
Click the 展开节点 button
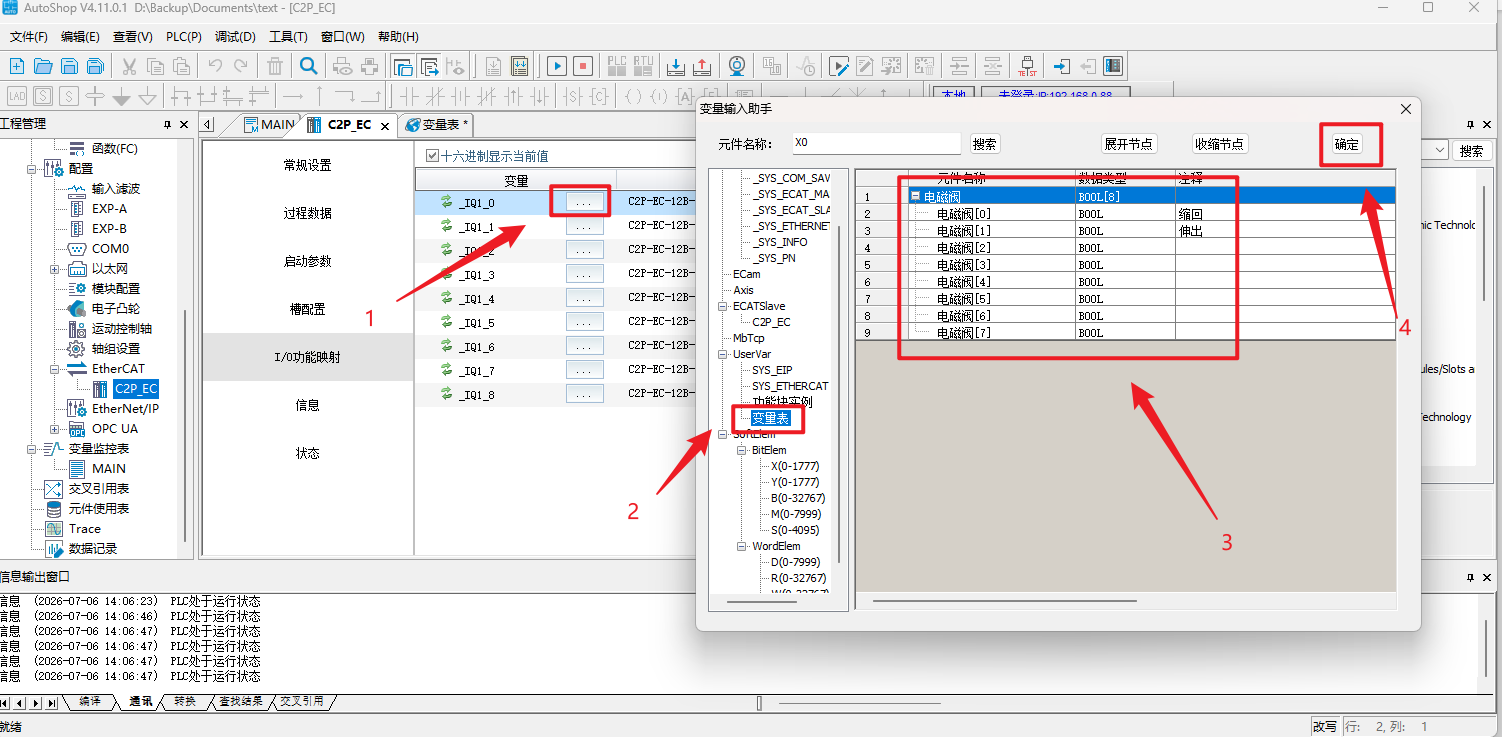[x=1128, y=144]
